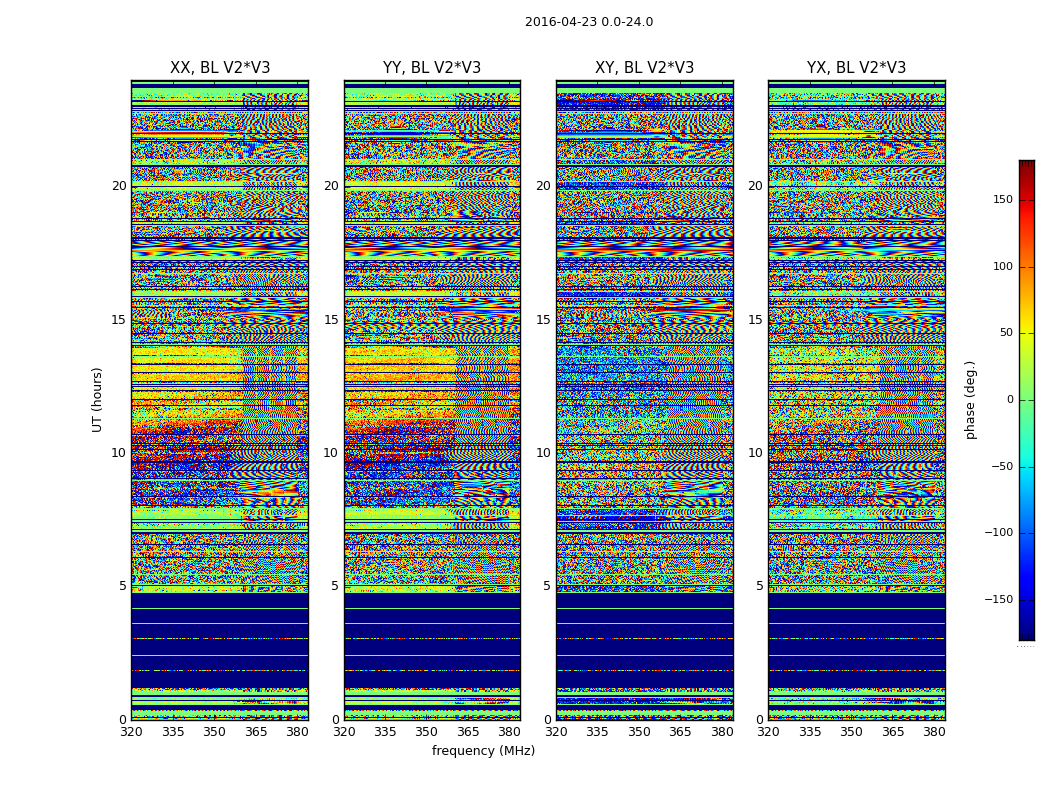Viewport: 1050px width, 800px height.
Task: Click y-tick "20" of the XX panel
Action: (119, 186)
